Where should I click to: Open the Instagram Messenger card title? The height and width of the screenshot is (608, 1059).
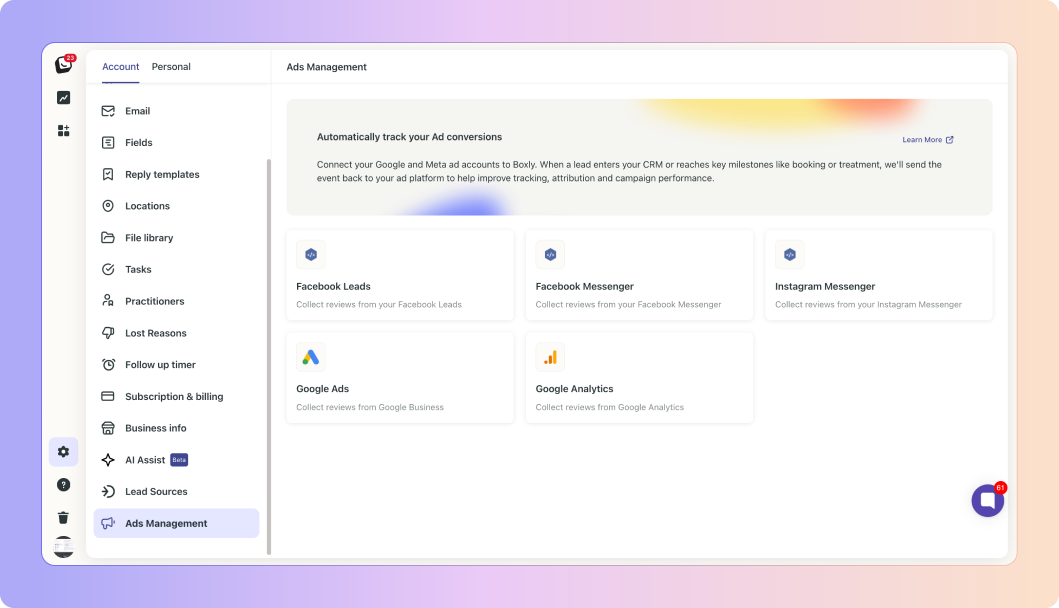coord(825,286)
